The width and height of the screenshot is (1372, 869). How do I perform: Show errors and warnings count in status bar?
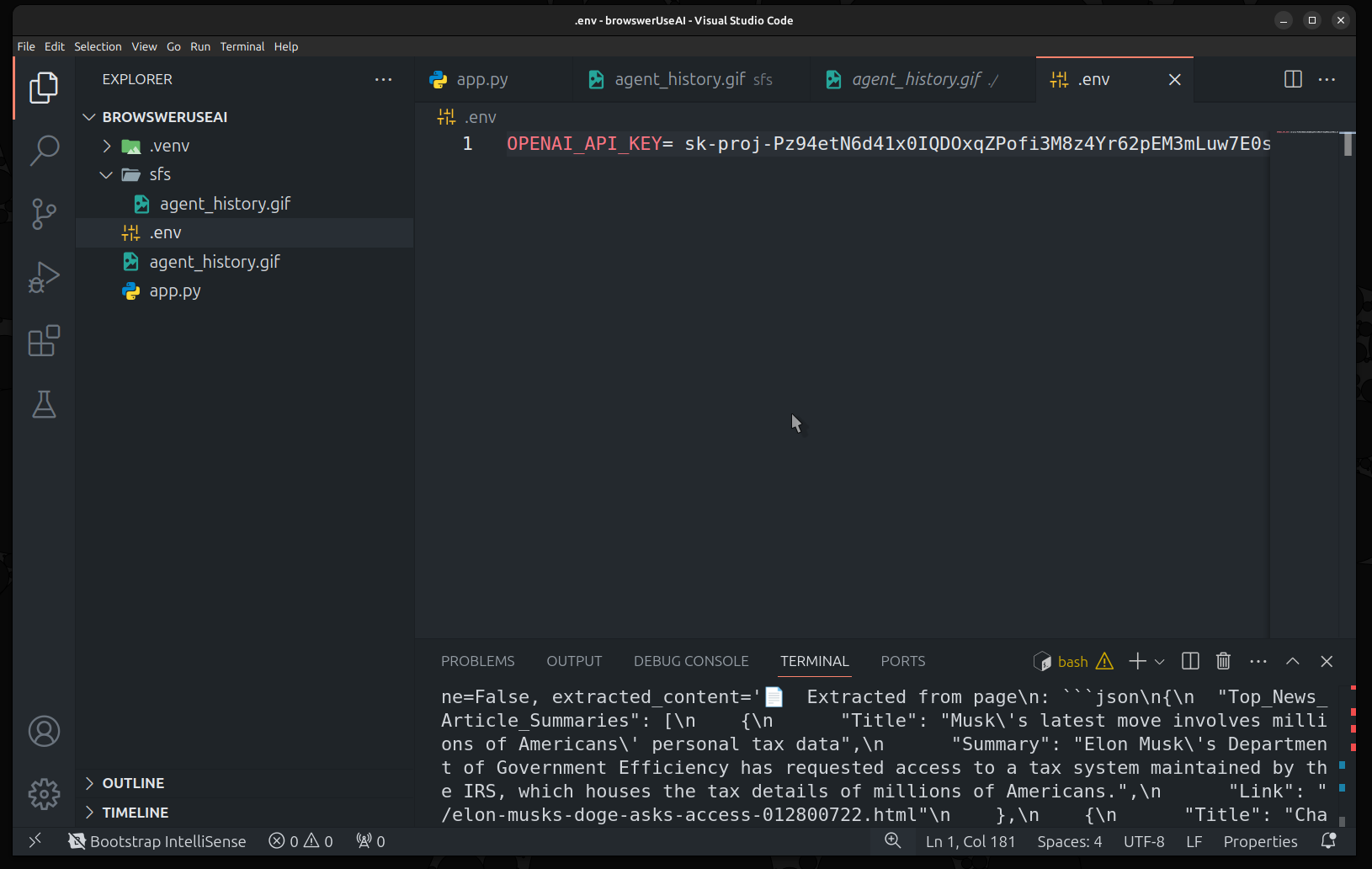(x=300, y=840)
